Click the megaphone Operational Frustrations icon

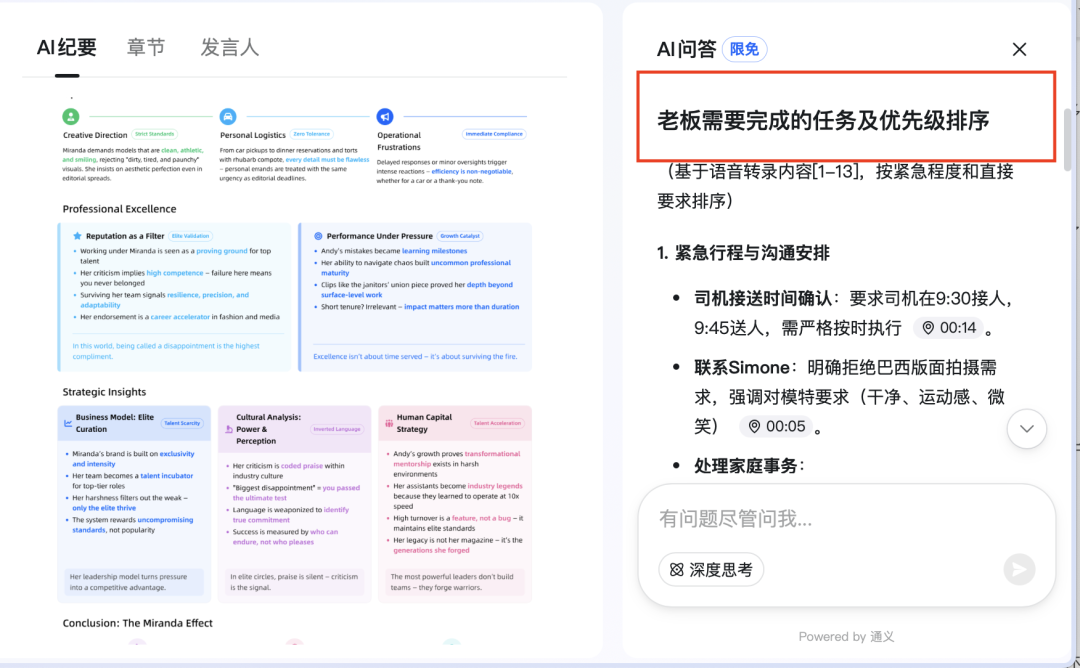385,117
